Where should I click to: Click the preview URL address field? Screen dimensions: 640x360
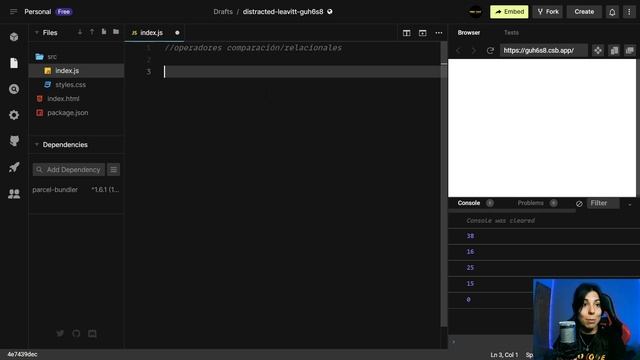click(543, 51)
